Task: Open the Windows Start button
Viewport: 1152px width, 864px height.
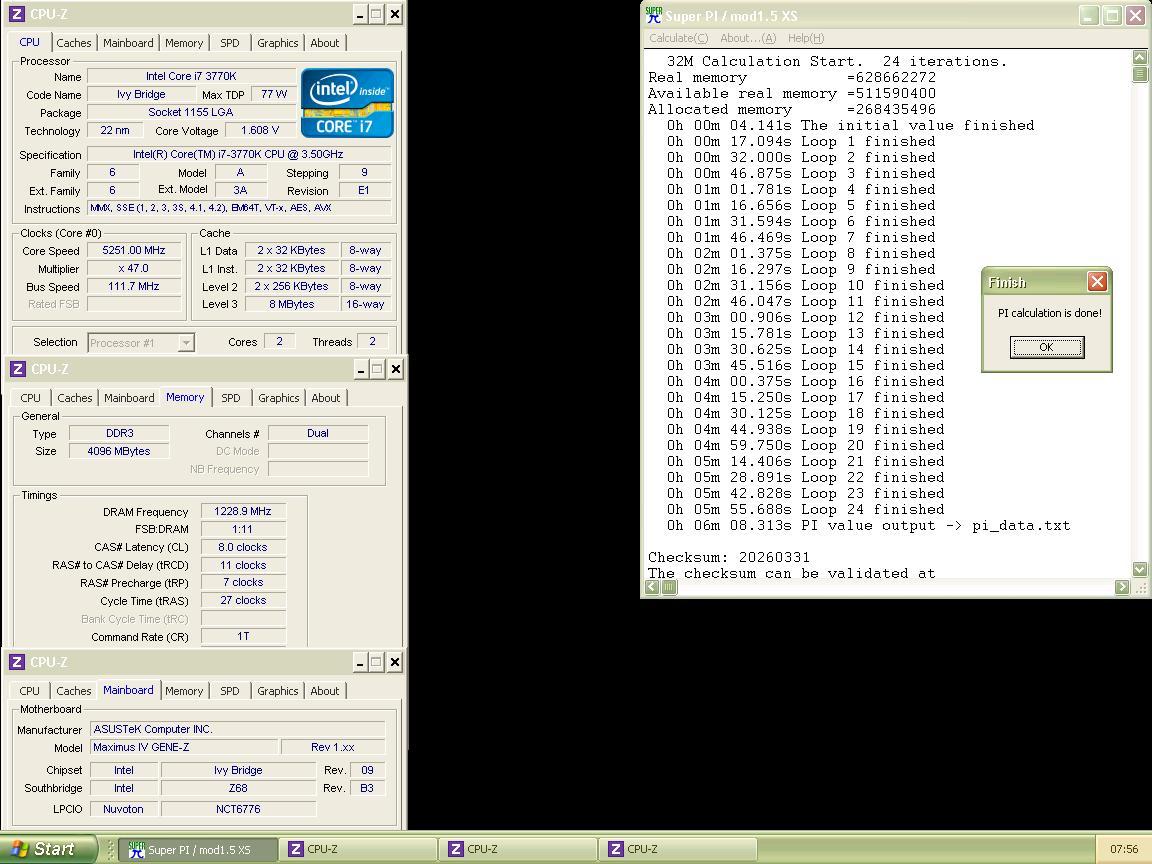Action: [48, 849]
